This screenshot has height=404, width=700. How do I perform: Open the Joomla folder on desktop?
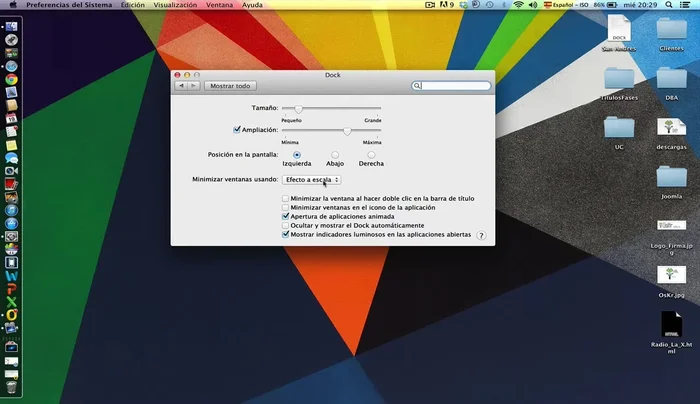(x=671, y=177)
